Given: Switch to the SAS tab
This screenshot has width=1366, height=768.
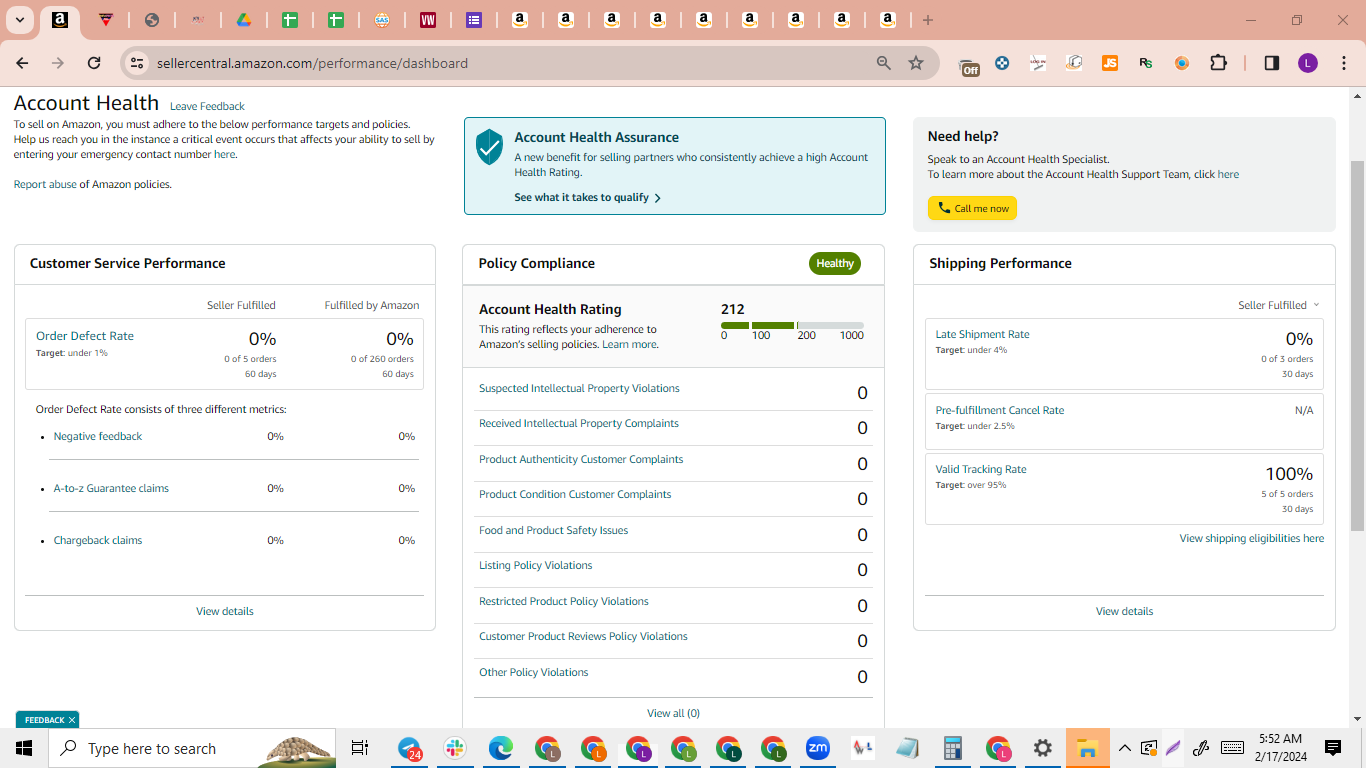Looking at the screenshot, I should click(382, 20).
